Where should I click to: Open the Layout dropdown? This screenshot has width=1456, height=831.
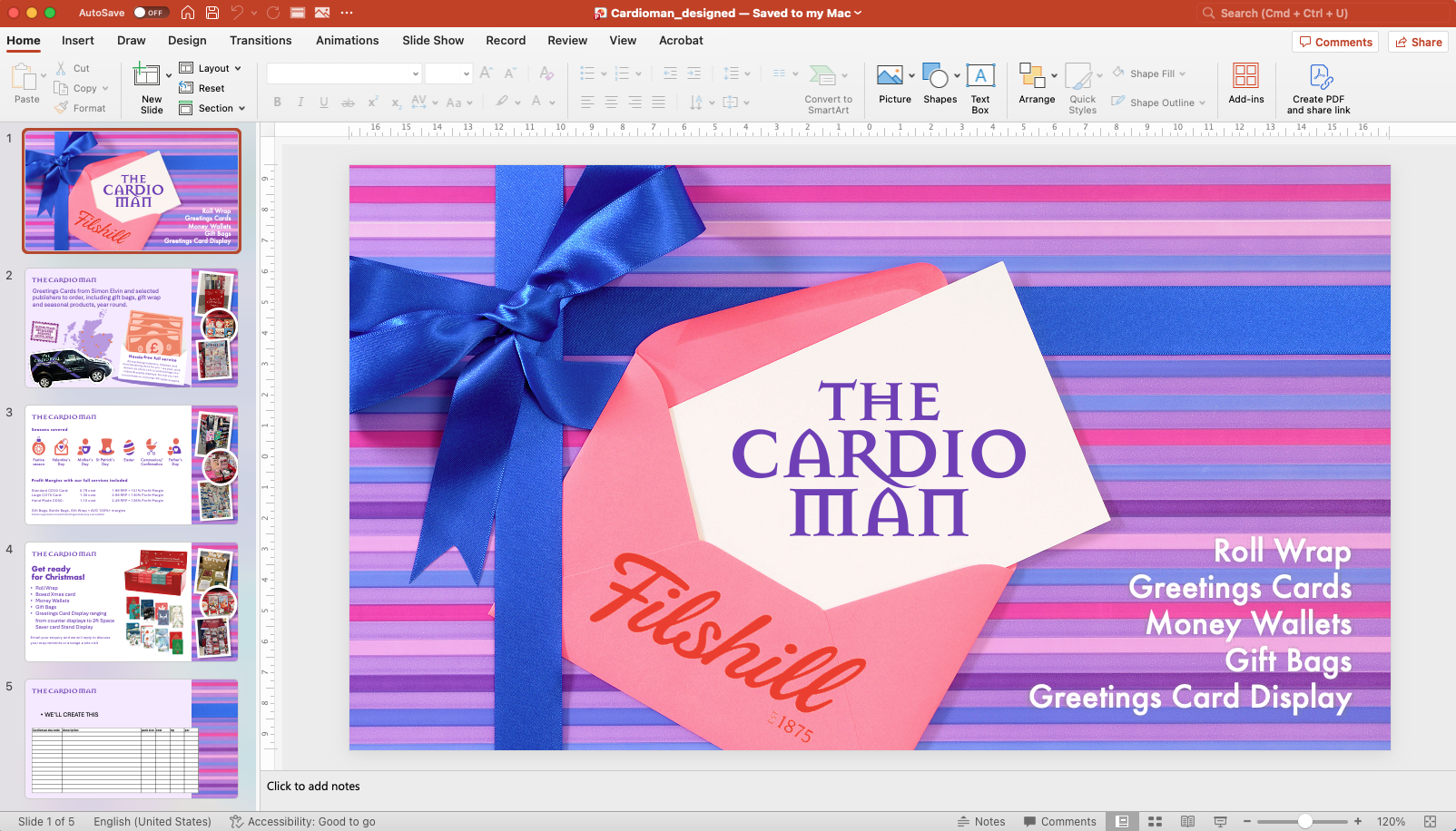(x=211, y=68)
